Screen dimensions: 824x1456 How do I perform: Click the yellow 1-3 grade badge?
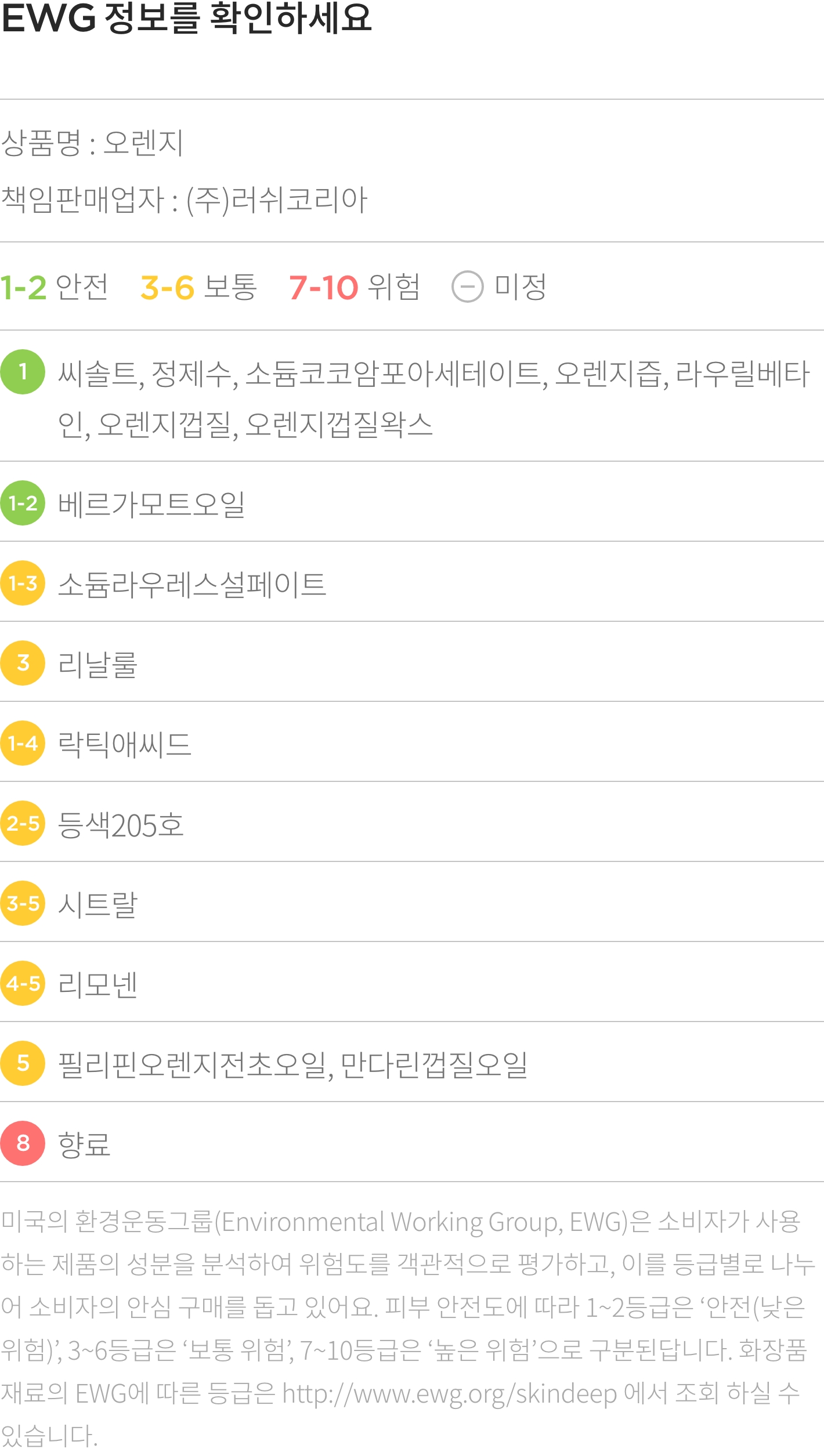tap(23, 583)
